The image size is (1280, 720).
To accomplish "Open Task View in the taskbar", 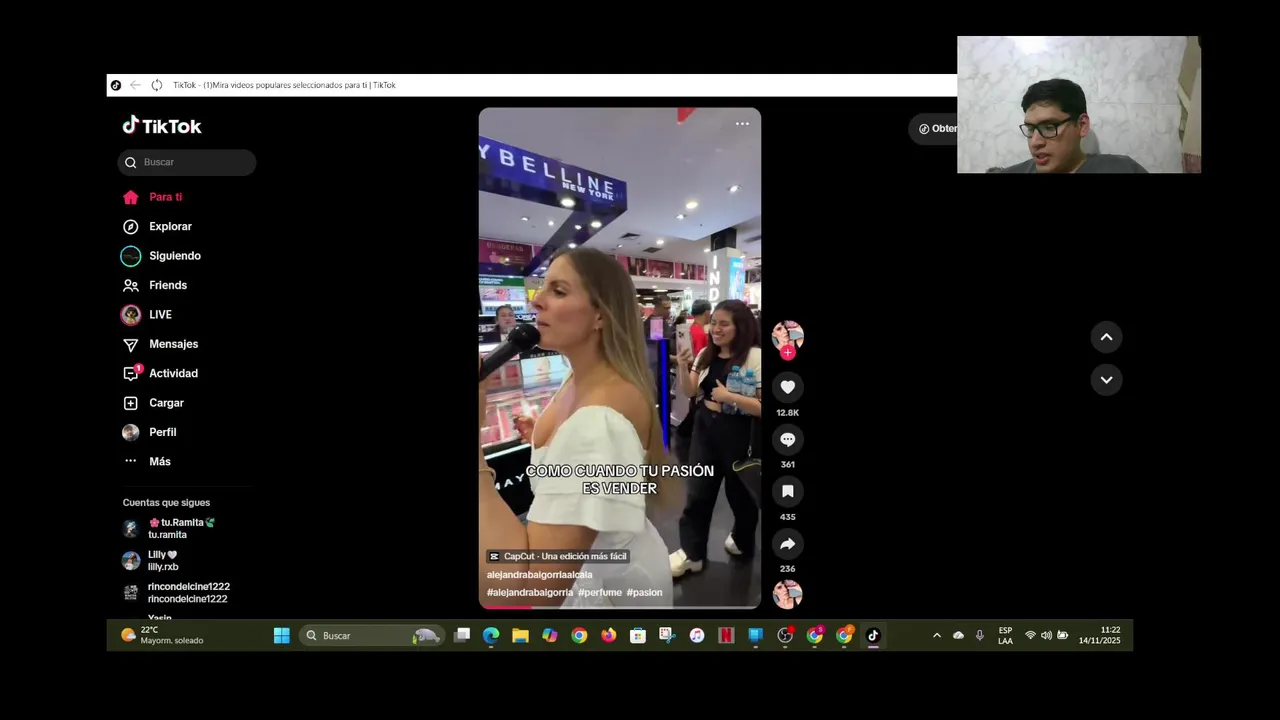I will point(462,635).
